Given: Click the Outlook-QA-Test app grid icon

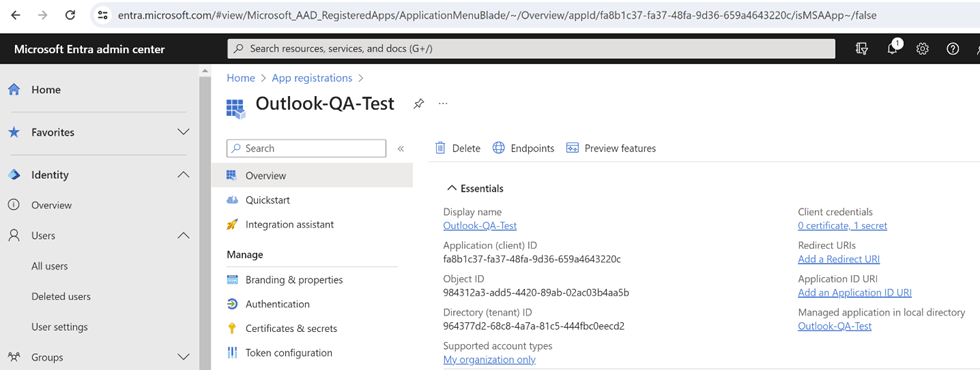Looking at the screenshot, I should click(236, 108).
